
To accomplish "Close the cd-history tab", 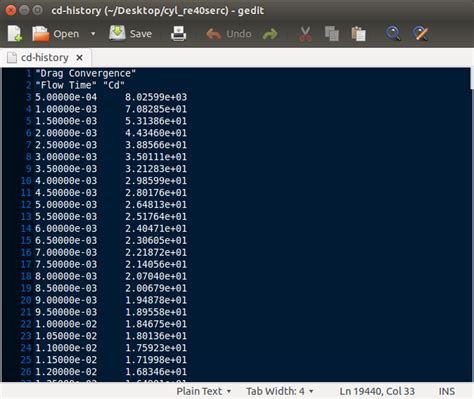I will point(79,58).
